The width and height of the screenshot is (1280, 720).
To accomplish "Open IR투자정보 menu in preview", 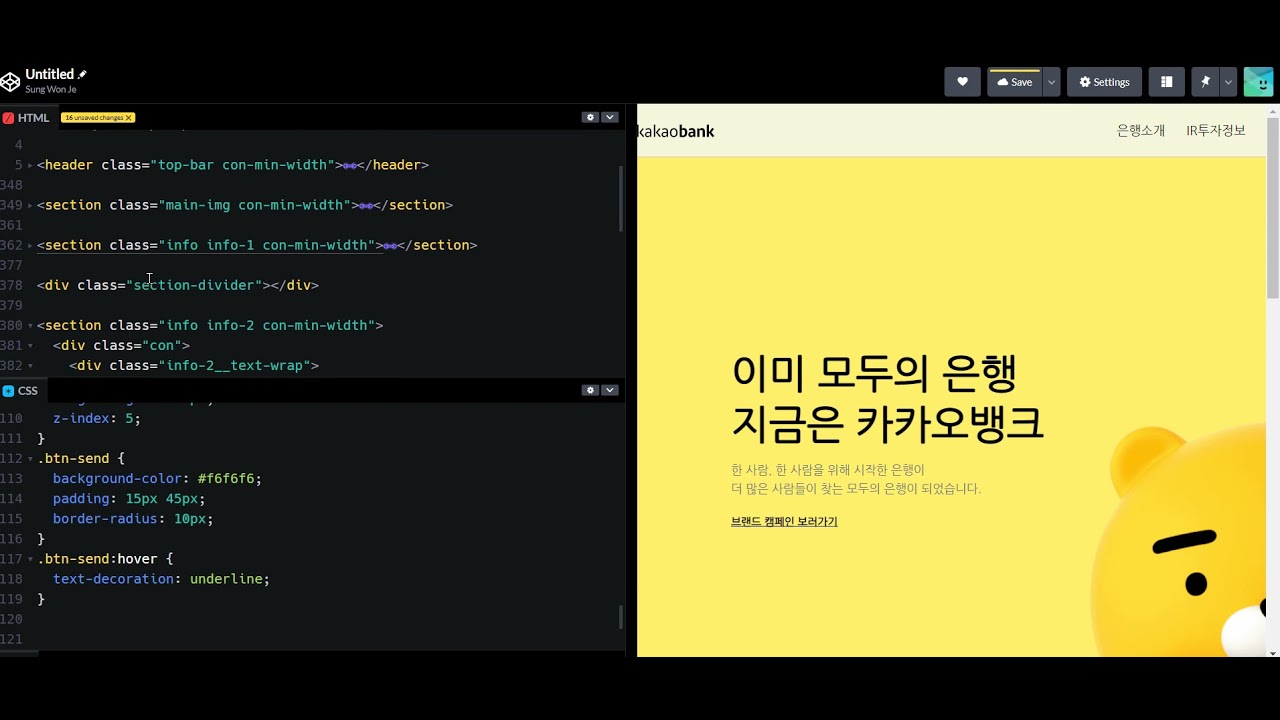I will 1216,131.
